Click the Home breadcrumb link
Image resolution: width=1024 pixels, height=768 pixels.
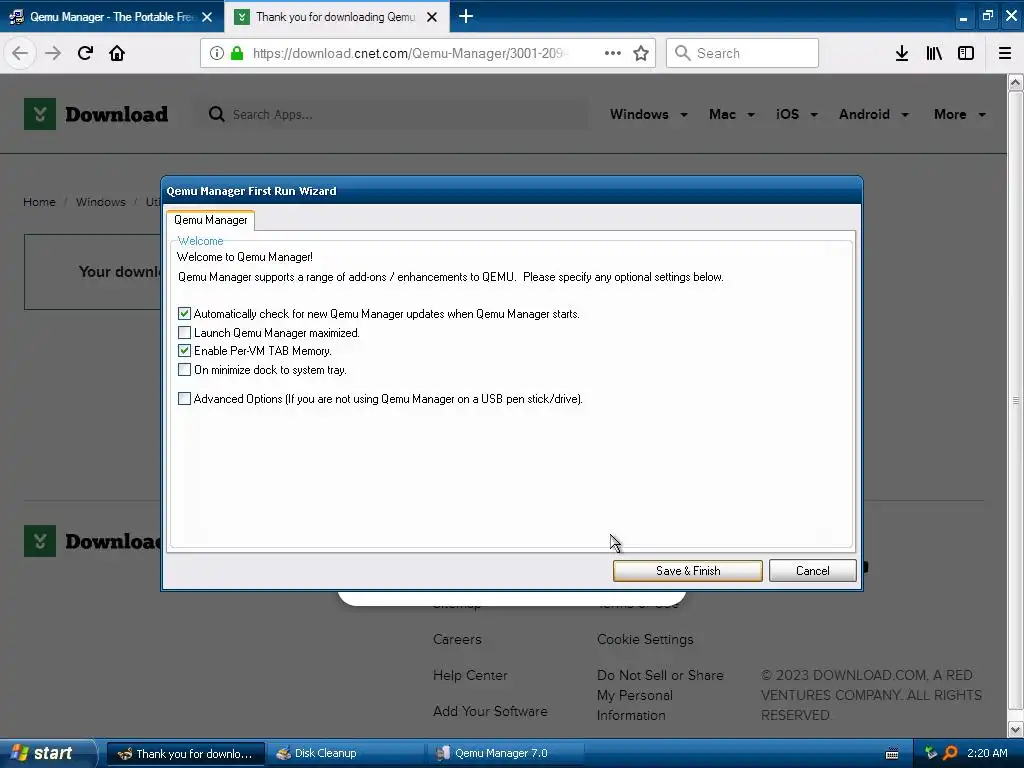tap(39, 202)
